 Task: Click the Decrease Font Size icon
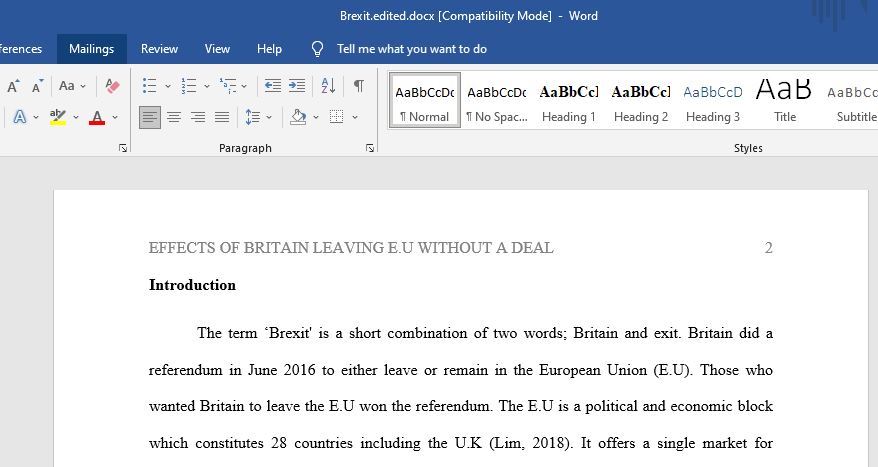38,86
